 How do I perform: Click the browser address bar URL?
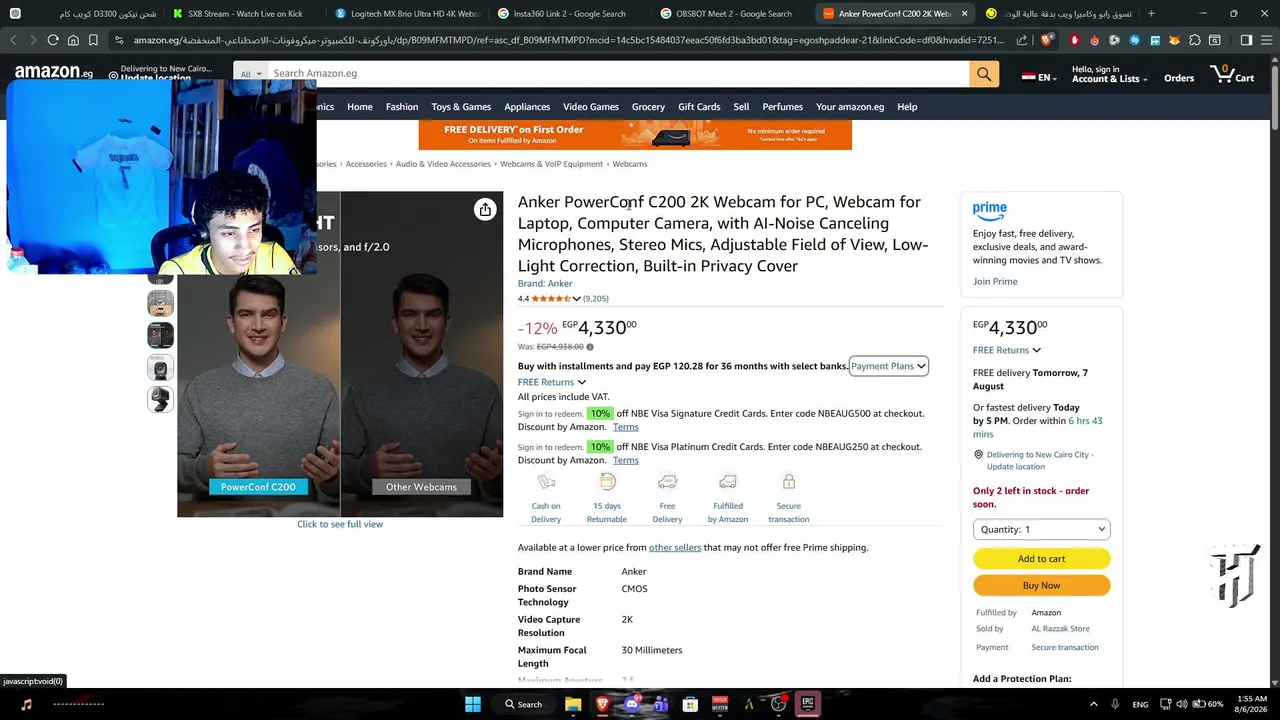[568, 40]
